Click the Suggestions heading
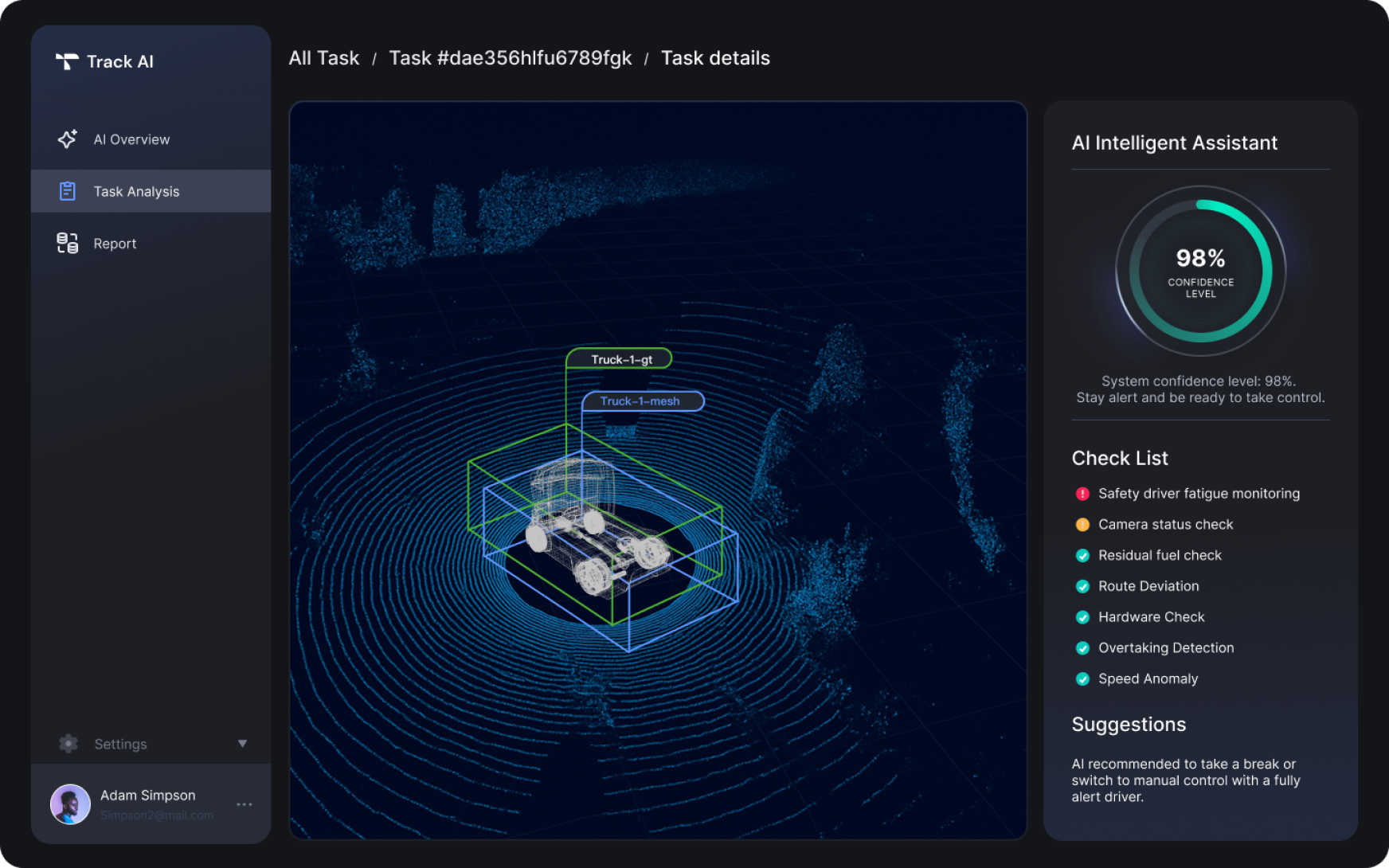Screen dimensions: 1389x868 pos(1129,725)
